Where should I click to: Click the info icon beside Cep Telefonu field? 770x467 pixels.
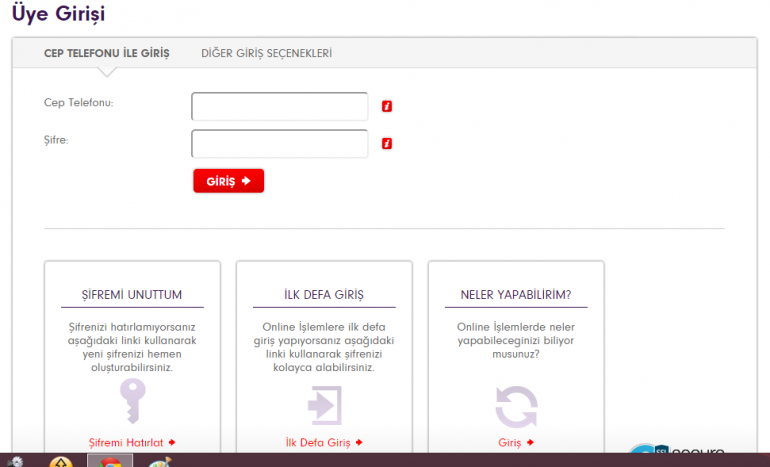(387, 107)
